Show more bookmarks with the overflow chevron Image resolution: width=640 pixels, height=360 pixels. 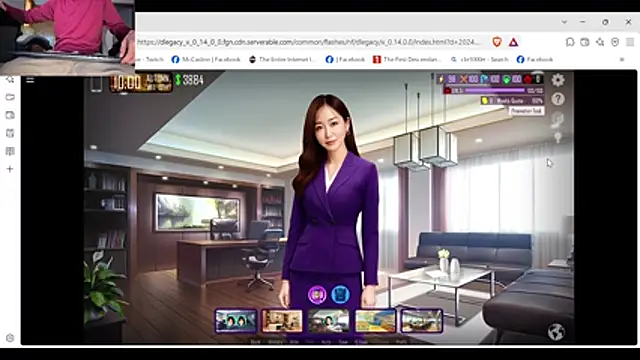click(622, 60)
